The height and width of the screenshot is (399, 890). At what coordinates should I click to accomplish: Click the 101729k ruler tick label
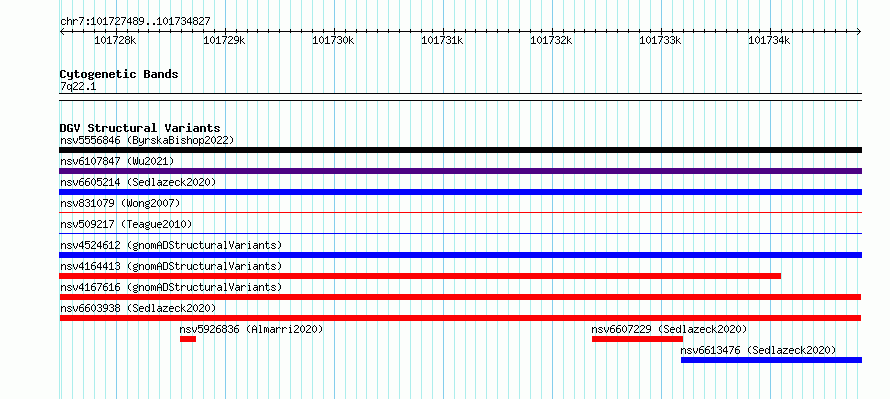coord(224,40)
